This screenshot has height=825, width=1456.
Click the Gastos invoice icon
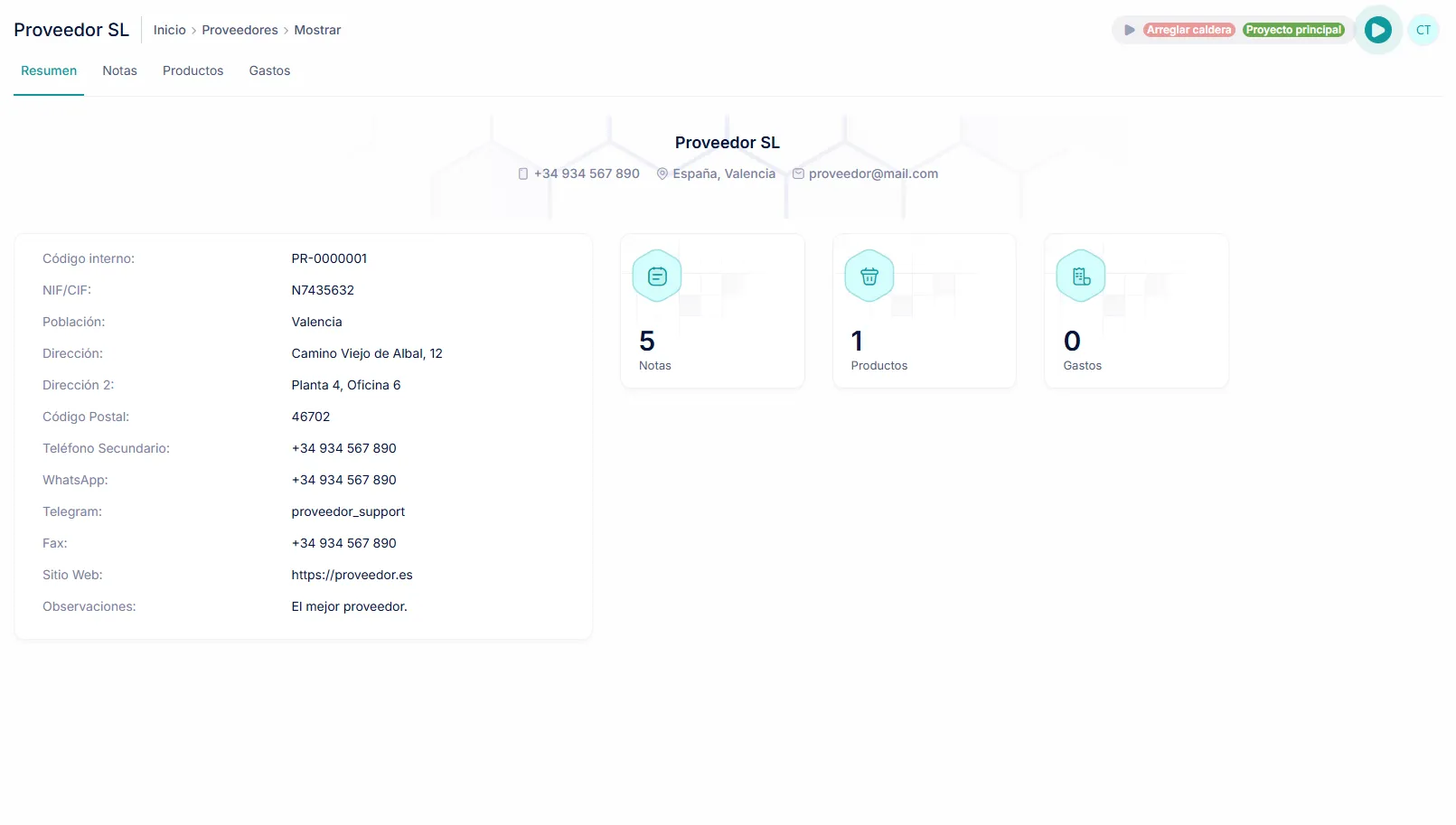click(1081, 277)
